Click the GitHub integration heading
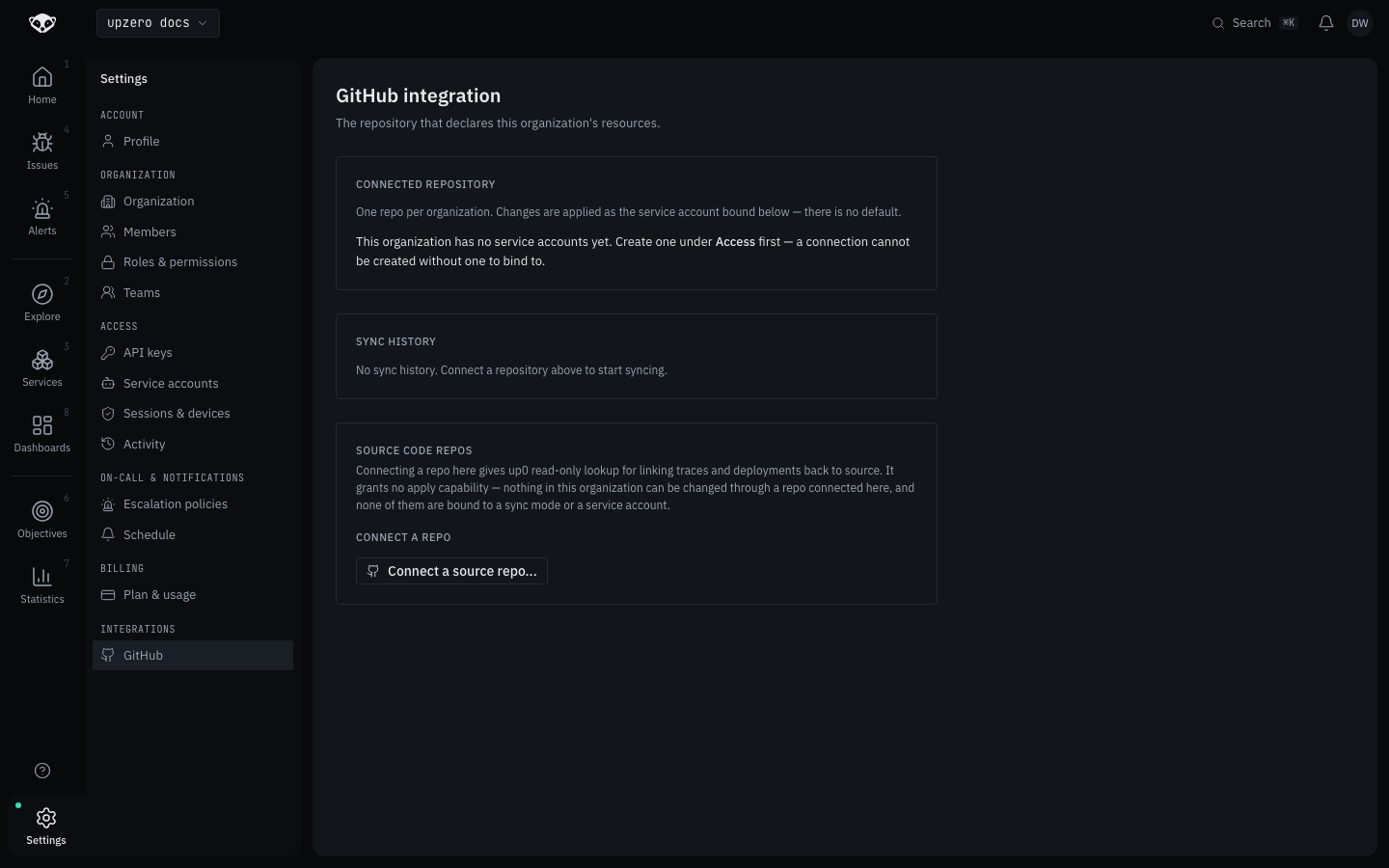1389x868 pixels. point(418,95)
